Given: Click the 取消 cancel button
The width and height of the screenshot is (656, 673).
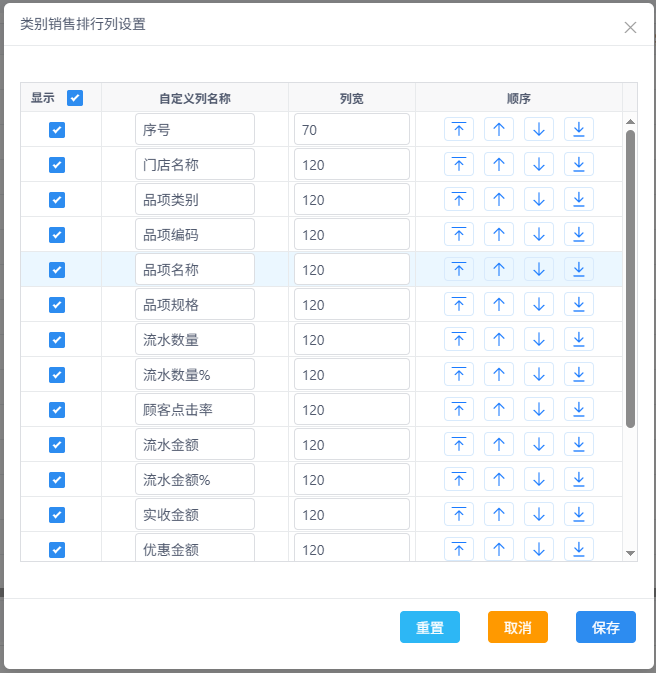Looking at the screenshot, I should pos(518,627).
